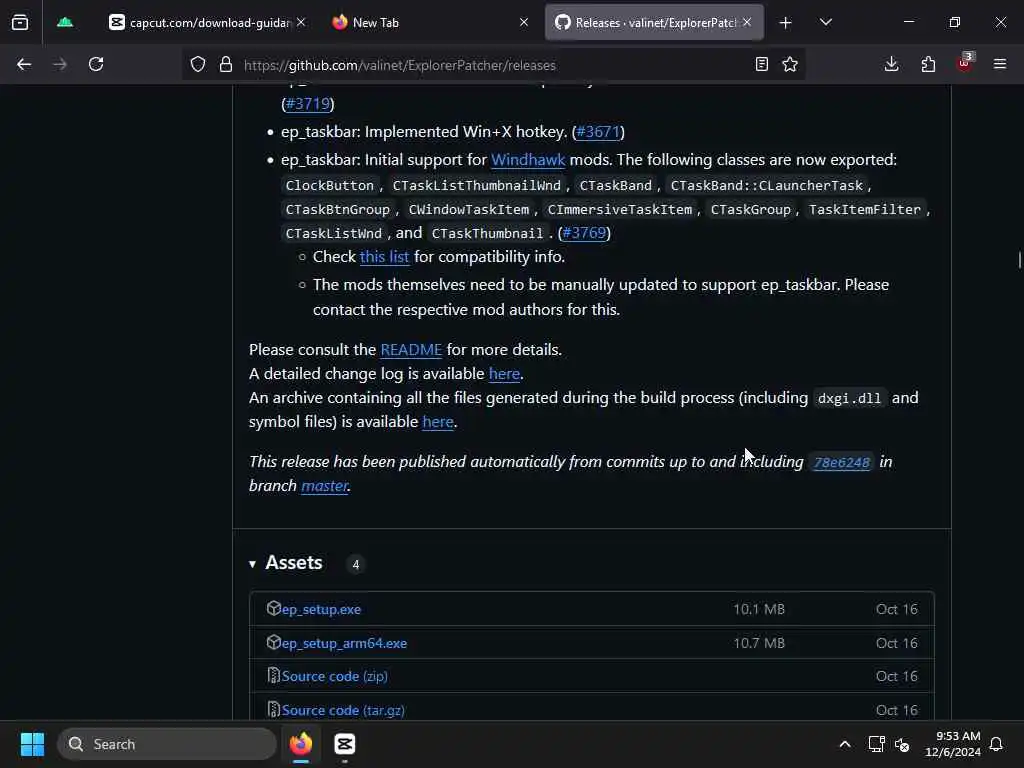Open issue #3719 link
Viewport: 1024px width, 768px height.
(308, 104)
